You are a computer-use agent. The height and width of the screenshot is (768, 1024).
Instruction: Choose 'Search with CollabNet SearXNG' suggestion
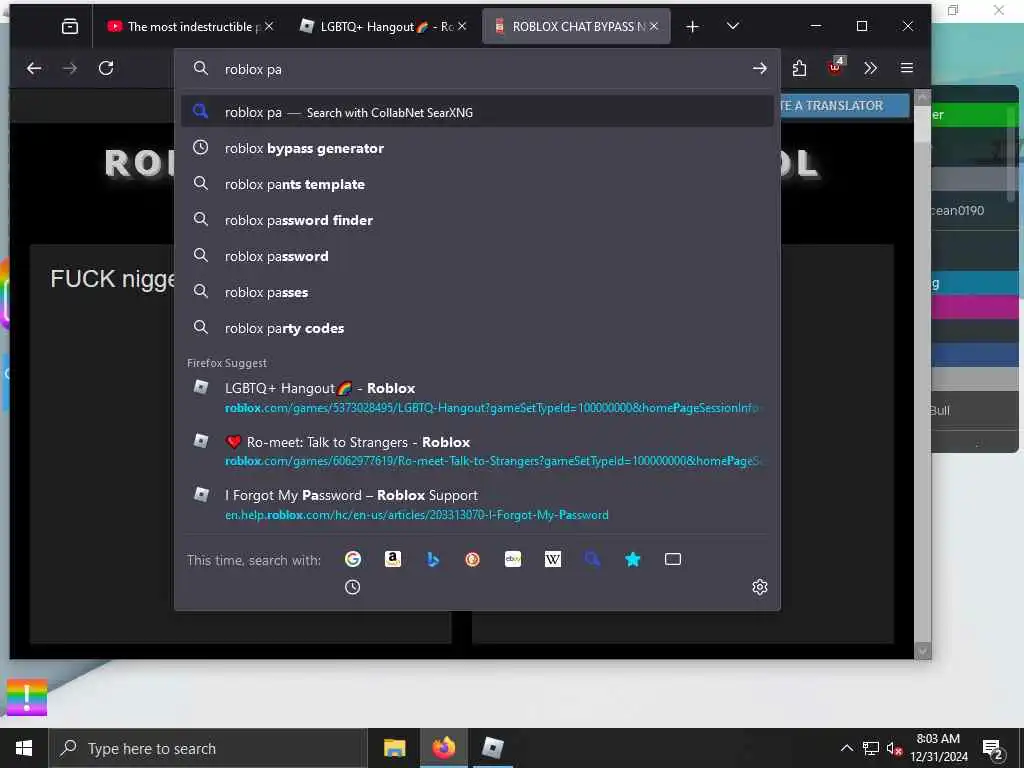click(477, 112)
